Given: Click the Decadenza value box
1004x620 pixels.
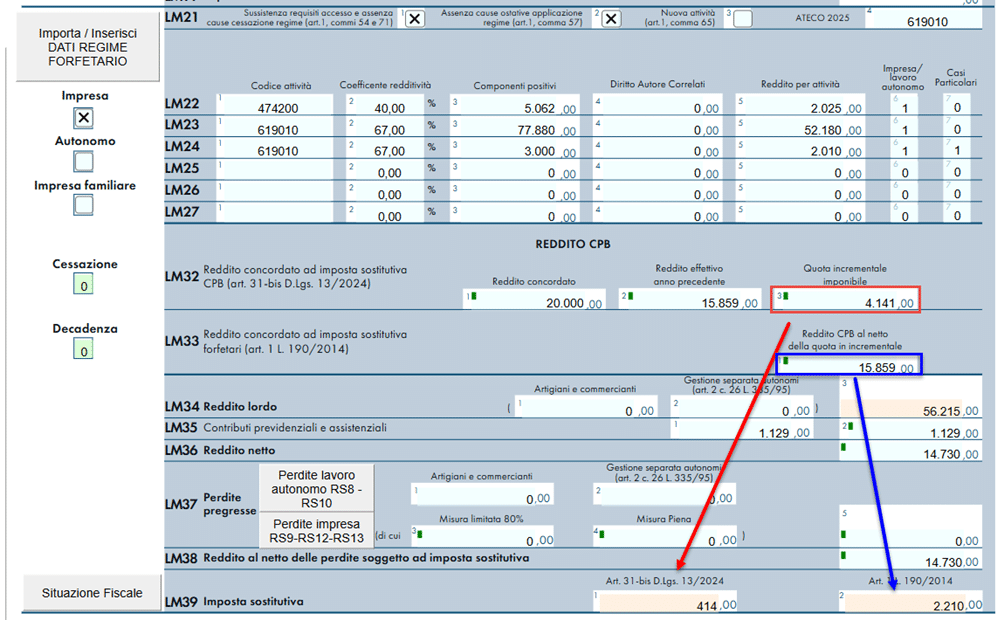Looking at the screenshot, I should point(84,350).
